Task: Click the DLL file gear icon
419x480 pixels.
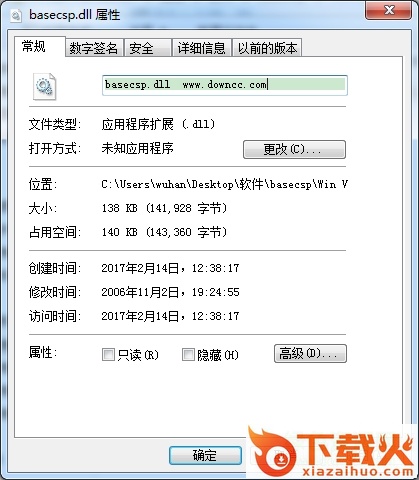Action: [x=44, y=86]
